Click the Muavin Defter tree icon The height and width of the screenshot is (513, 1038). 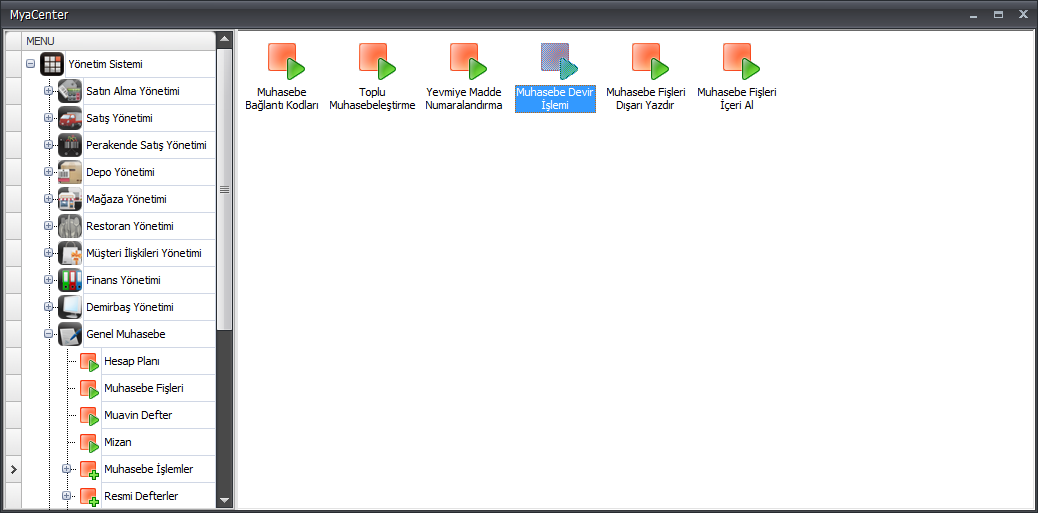coord(89,416)
